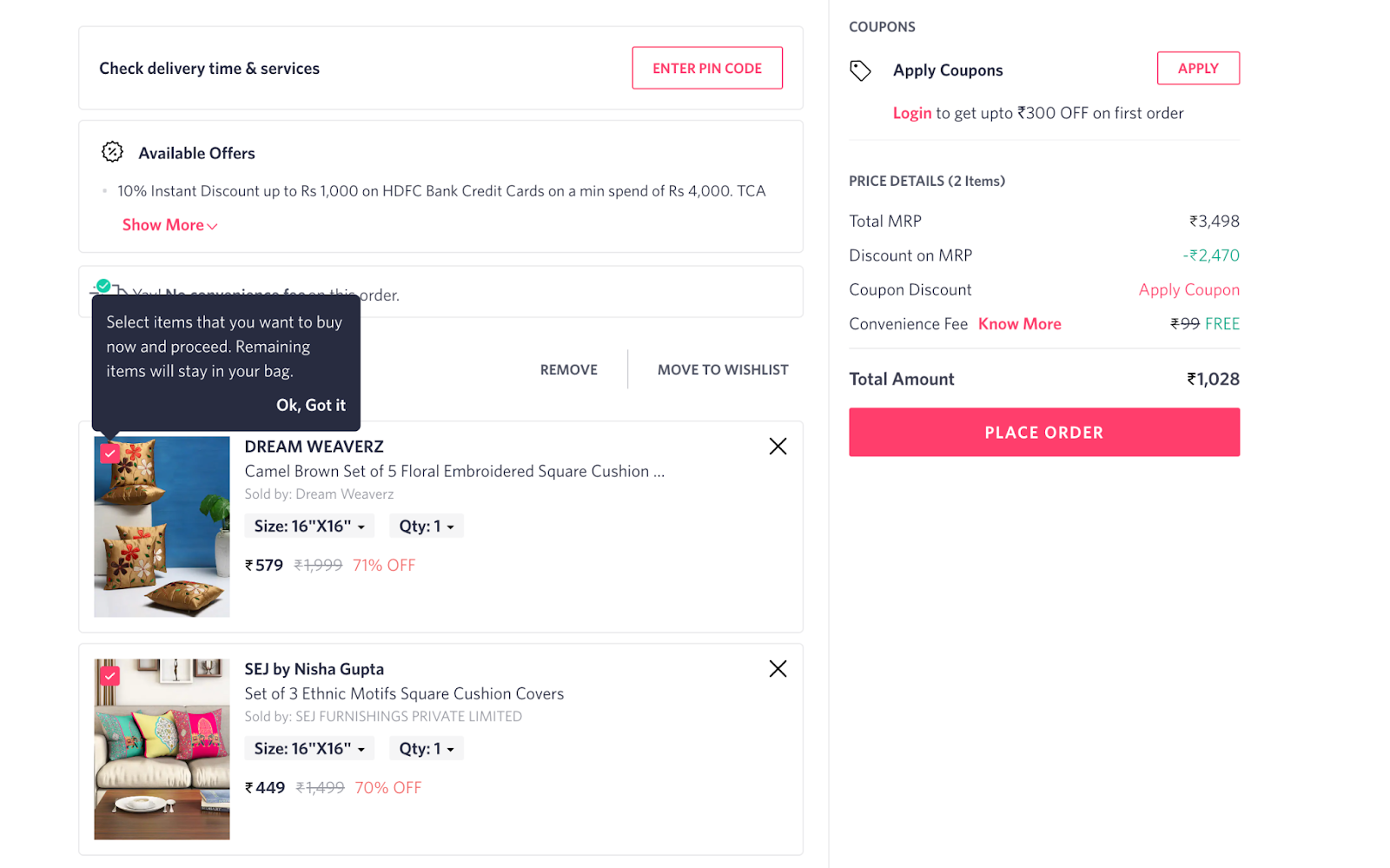The height and width of the screenshot is (868, 1390).
Task: Click the Available Offers percent badge icon
Action: coord(112,152)
